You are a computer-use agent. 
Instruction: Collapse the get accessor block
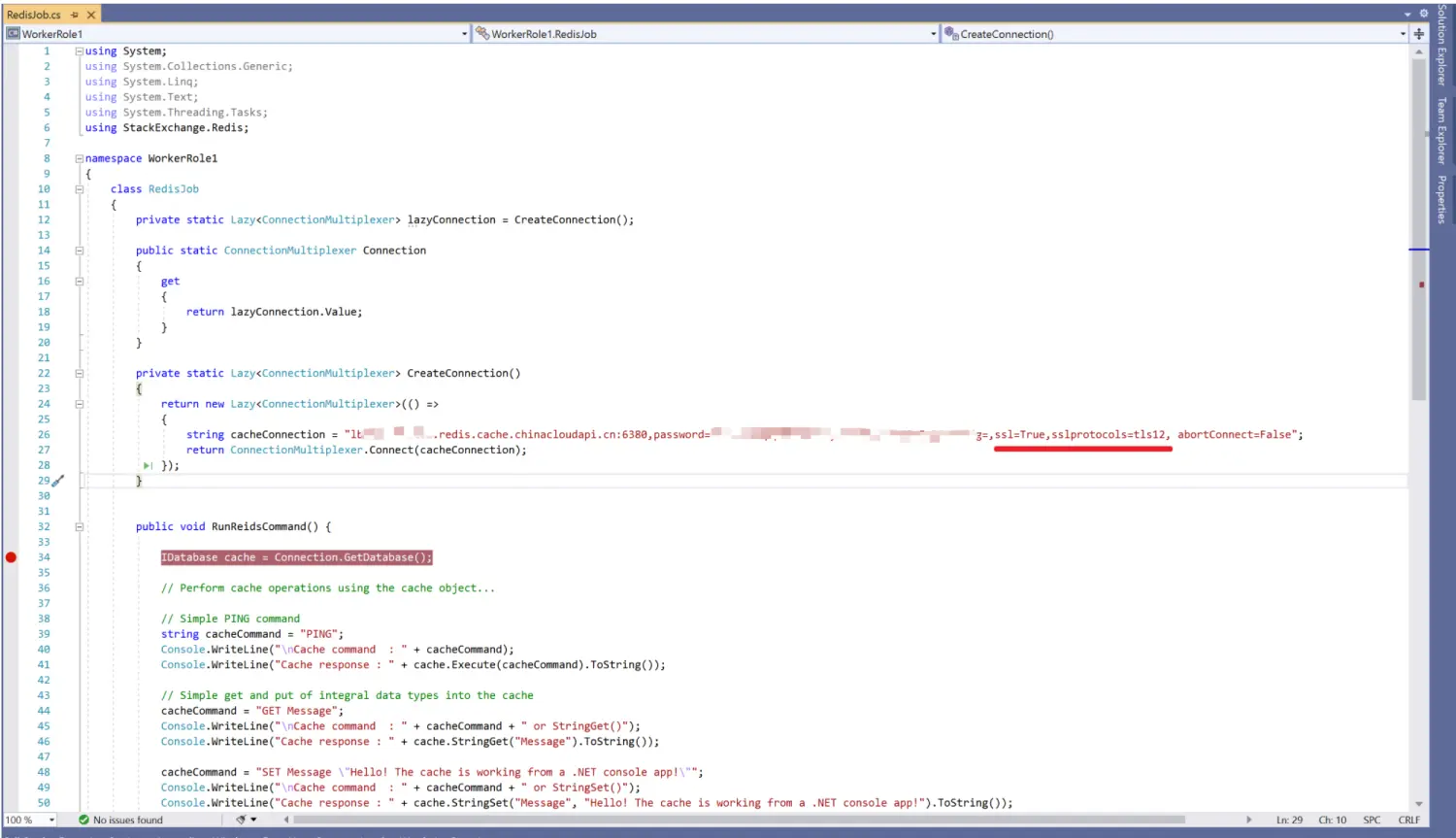click(x=80, y=282)
